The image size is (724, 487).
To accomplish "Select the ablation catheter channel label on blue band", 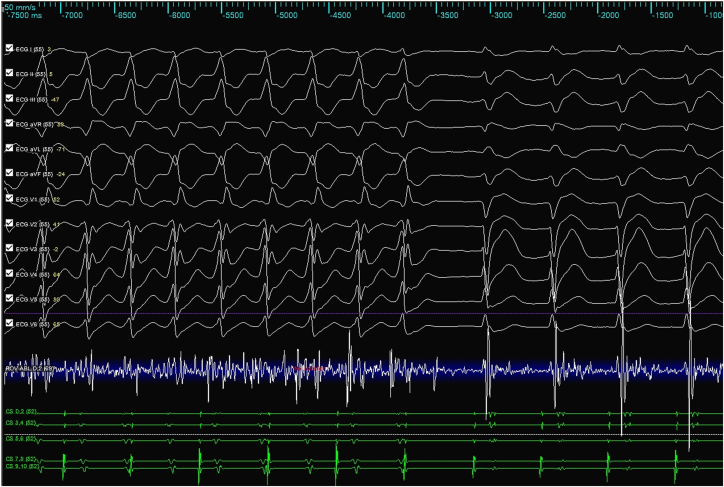I will pyautogui.click(x=30, y=368).
